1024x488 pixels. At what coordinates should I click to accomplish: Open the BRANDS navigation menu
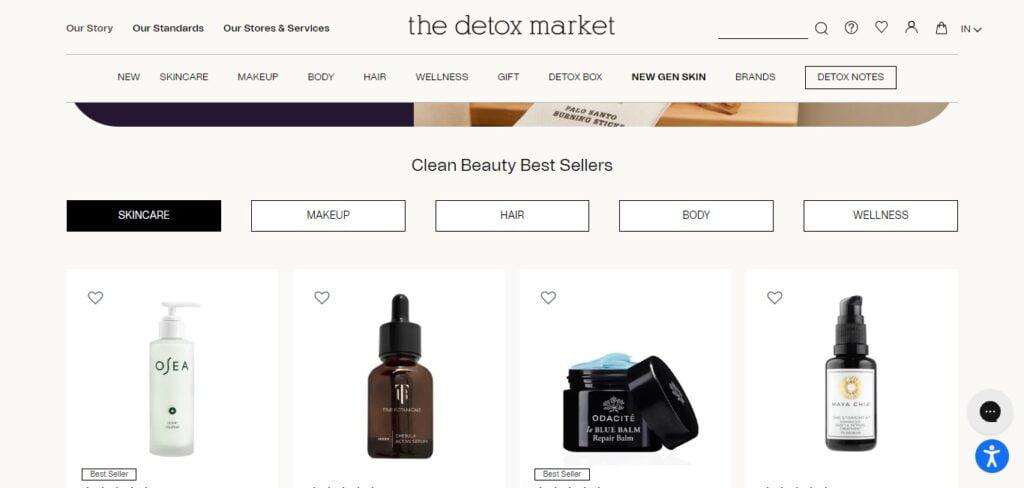click(x=755, y=77)
